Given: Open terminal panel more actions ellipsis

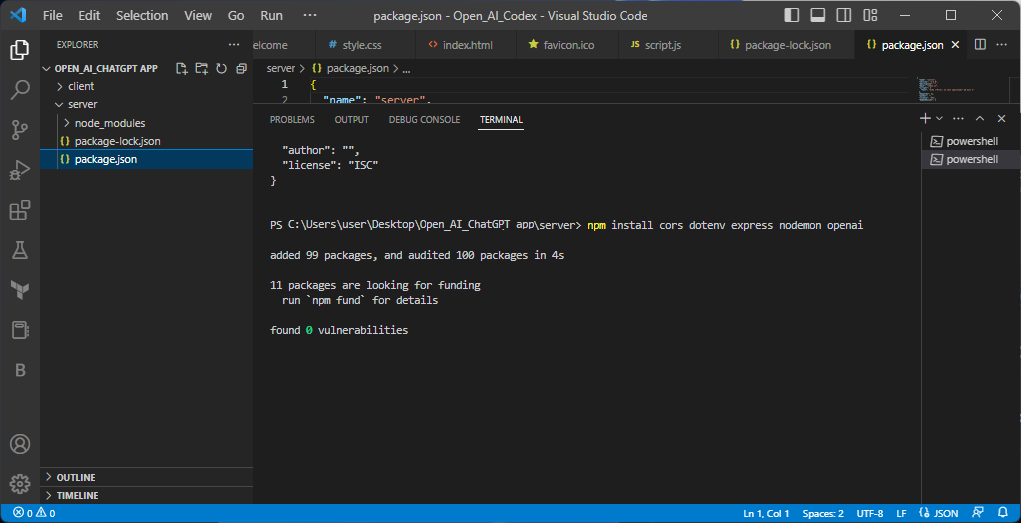Looking at the screenshot, I should 958,118.
